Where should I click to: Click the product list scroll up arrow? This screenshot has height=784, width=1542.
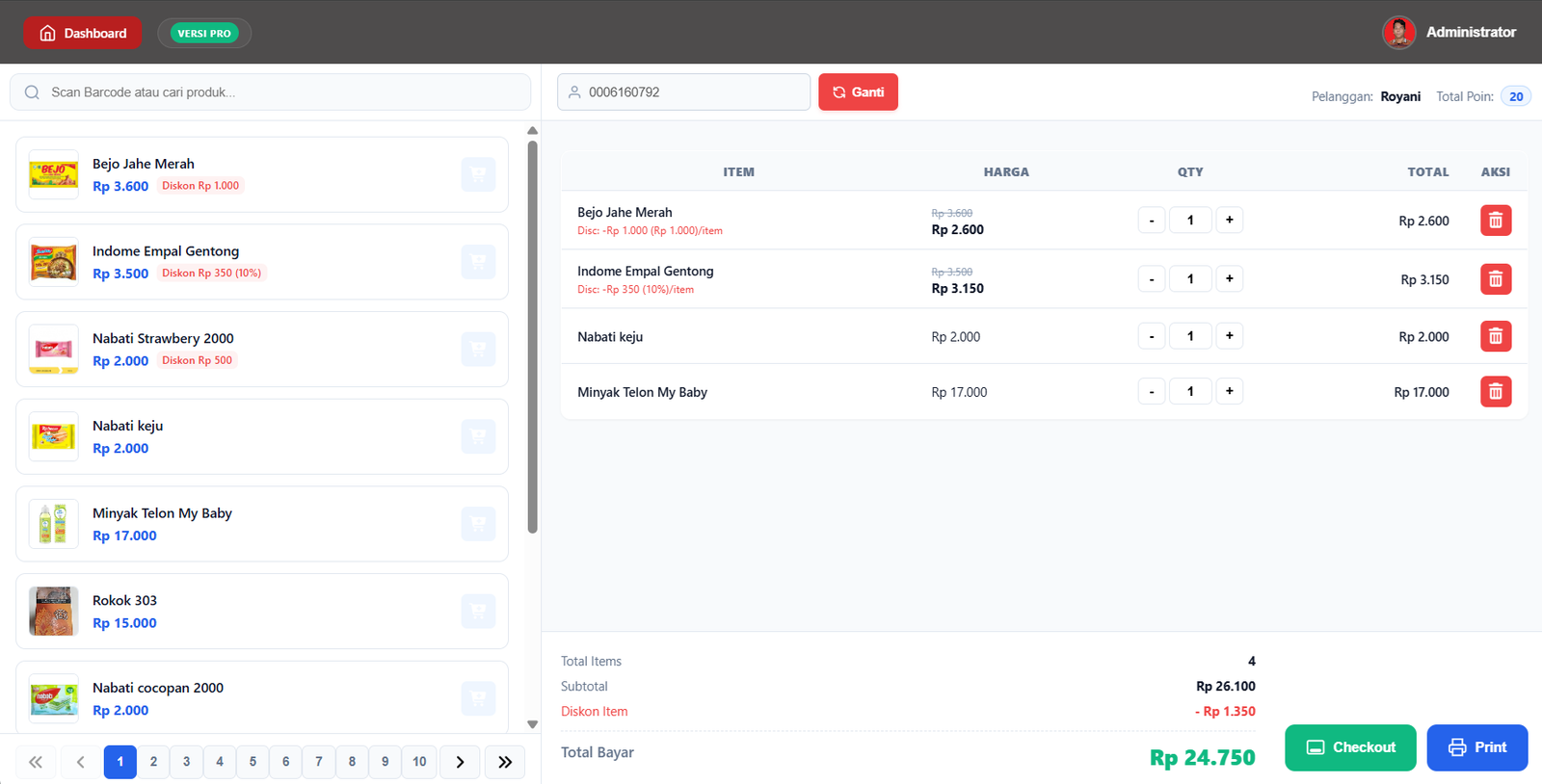pos(532,130)
